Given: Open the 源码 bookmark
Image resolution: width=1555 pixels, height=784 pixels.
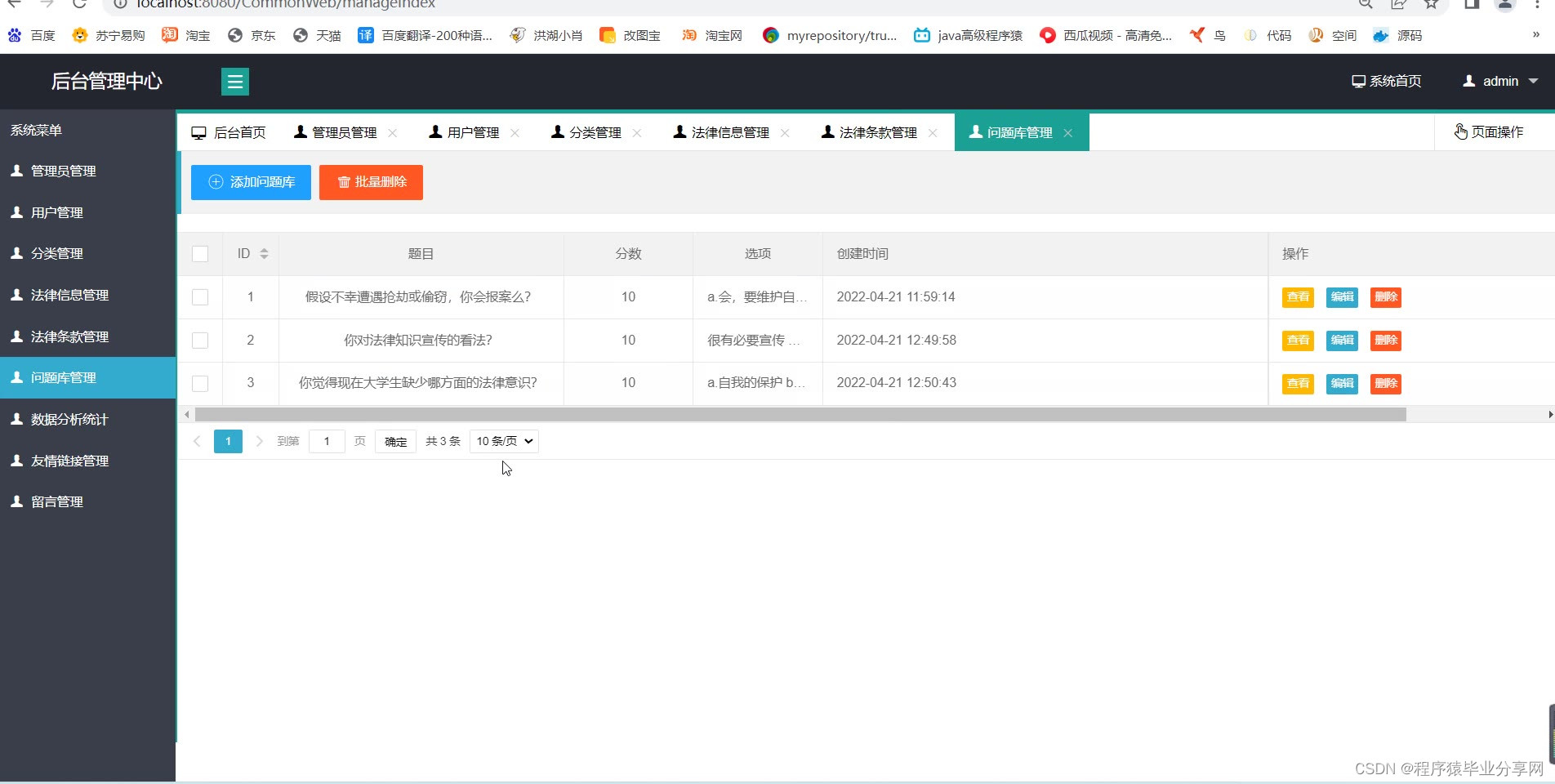Looking at the screenshot, I should [1398, 35].
